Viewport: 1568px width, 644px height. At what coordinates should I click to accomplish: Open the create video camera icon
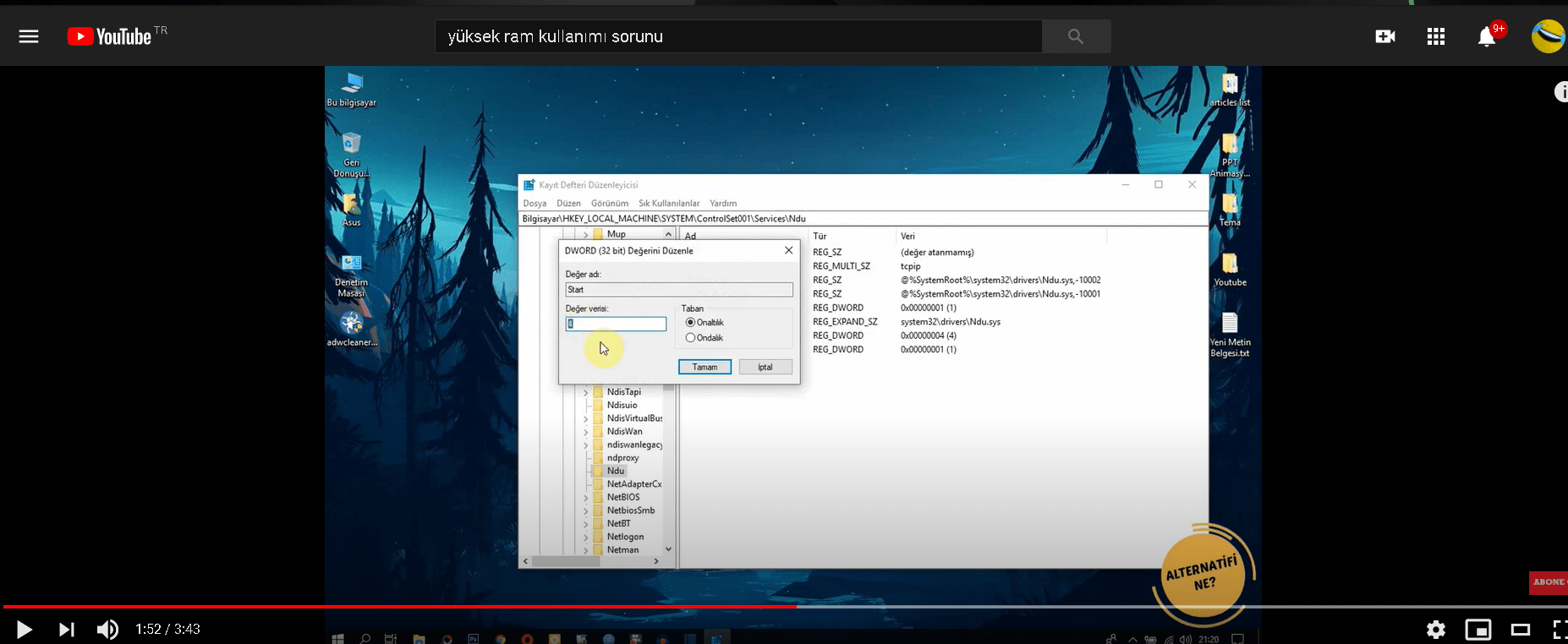click(1384, 36)
